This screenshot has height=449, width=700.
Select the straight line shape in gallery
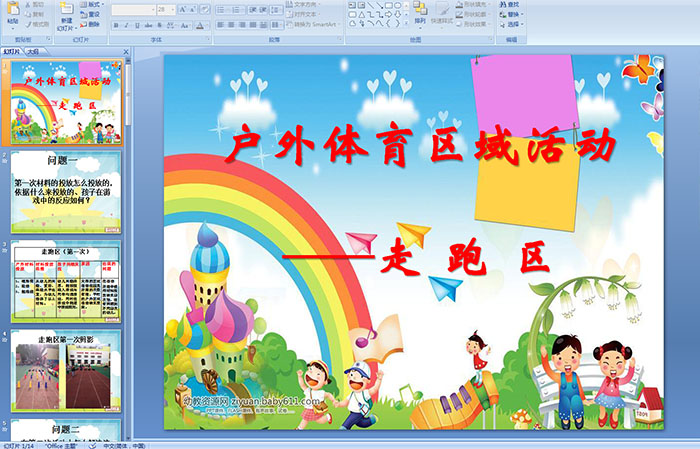point(371,5)
